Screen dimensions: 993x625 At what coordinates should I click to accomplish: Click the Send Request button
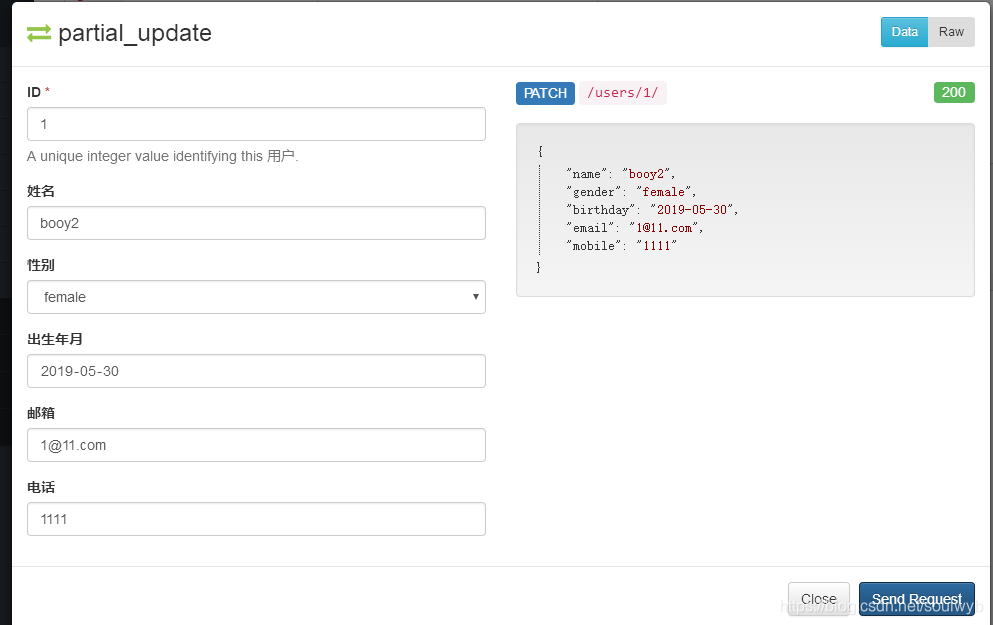[x=916, y=599]
